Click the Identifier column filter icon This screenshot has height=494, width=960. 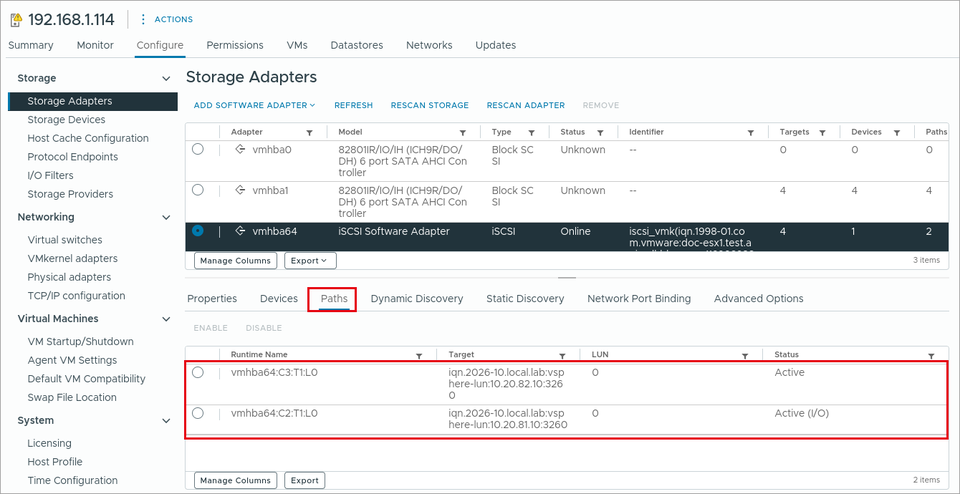click(750, 132)
